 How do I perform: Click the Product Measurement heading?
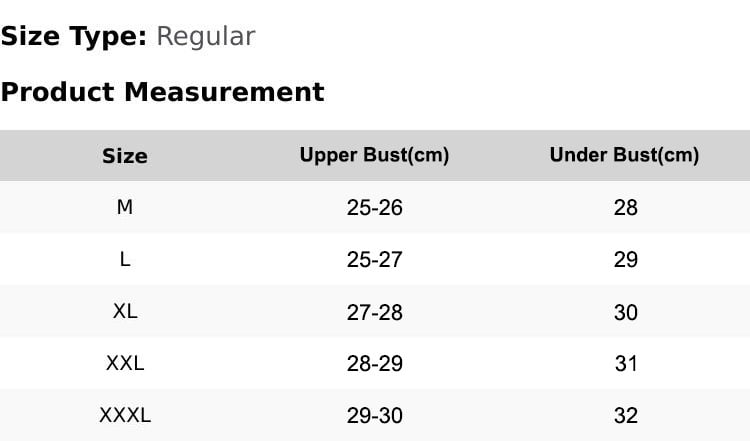(163, 92)
